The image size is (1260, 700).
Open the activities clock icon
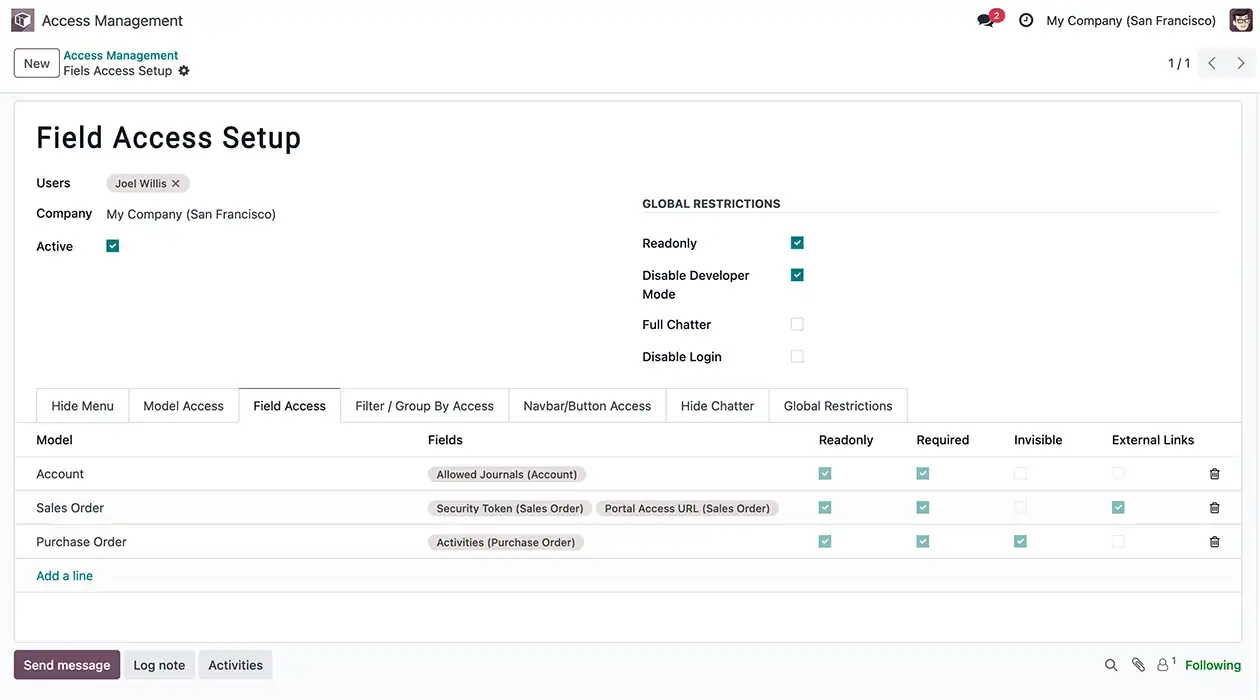(1026, 20)
